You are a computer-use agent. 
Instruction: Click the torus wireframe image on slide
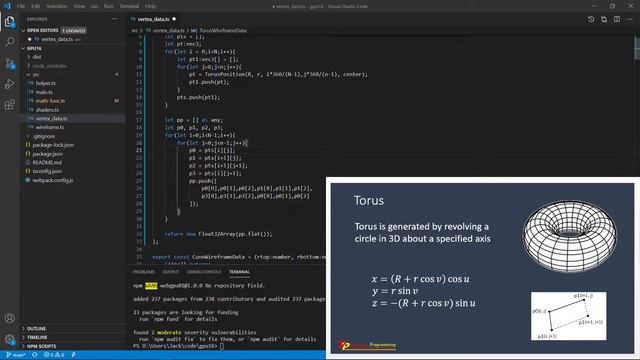coord(570,236)
